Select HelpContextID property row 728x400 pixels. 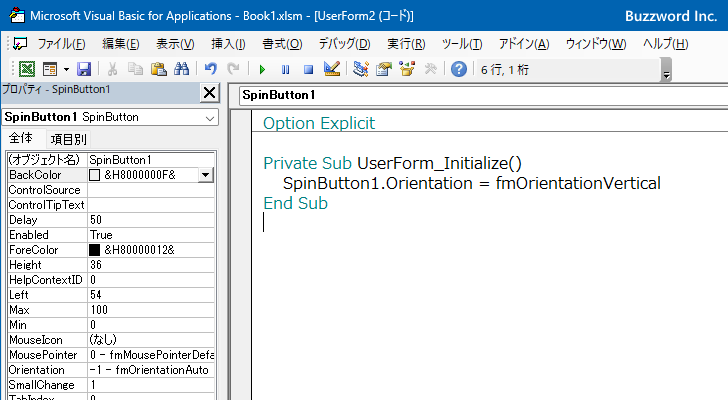pos(110,280)
